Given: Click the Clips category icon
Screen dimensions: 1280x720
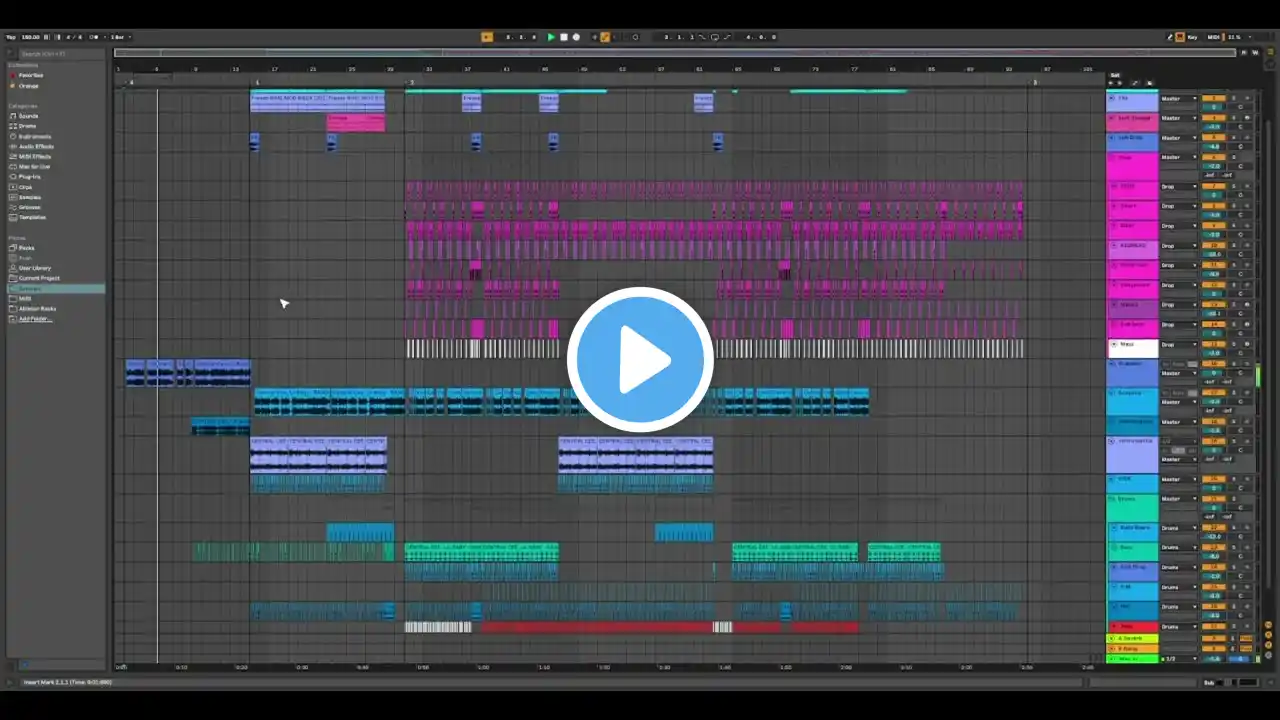Looking at the screenshot, I should [x=13, y=187].
